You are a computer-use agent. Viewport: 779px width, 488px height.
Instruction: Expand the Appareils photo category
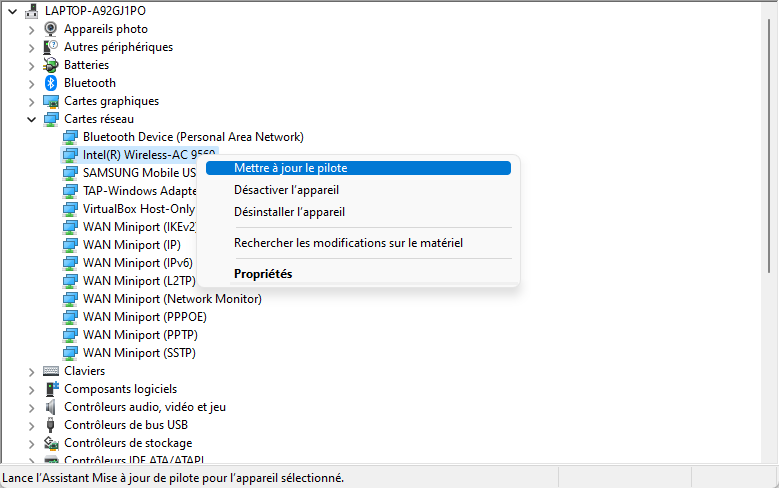point(31,30)
